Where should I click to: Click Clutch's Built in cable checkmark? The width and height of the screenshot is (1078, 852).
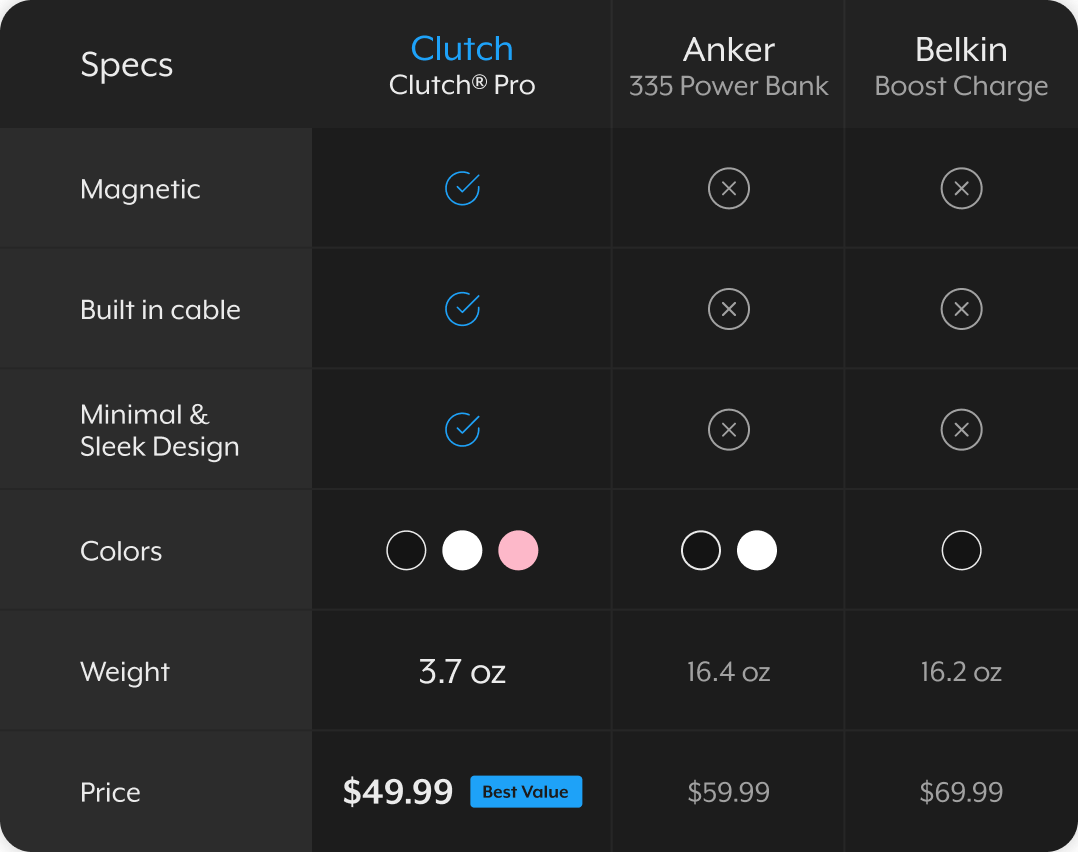coord(462,309)
